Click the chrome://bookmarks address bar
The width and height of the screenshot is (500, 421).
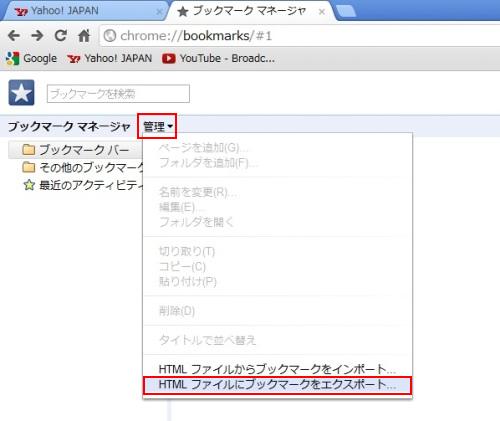[x=300, y=36]
